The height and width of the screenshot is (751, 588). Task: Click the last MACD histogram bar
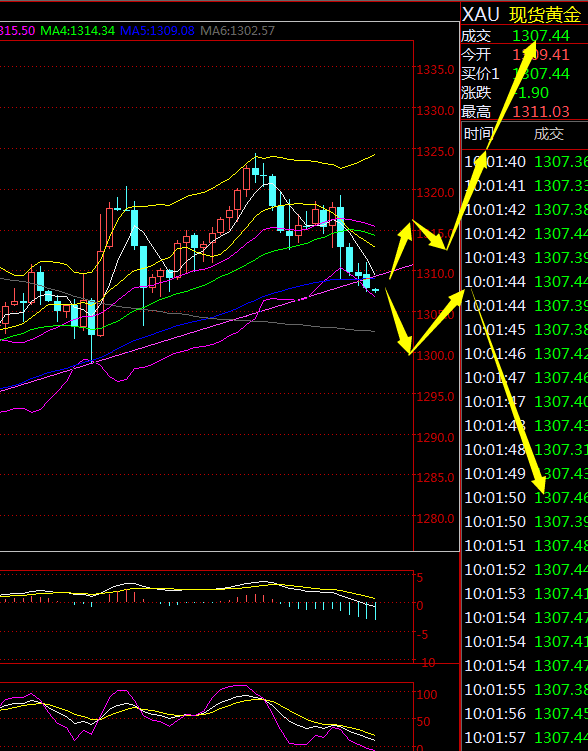(375, 612)
